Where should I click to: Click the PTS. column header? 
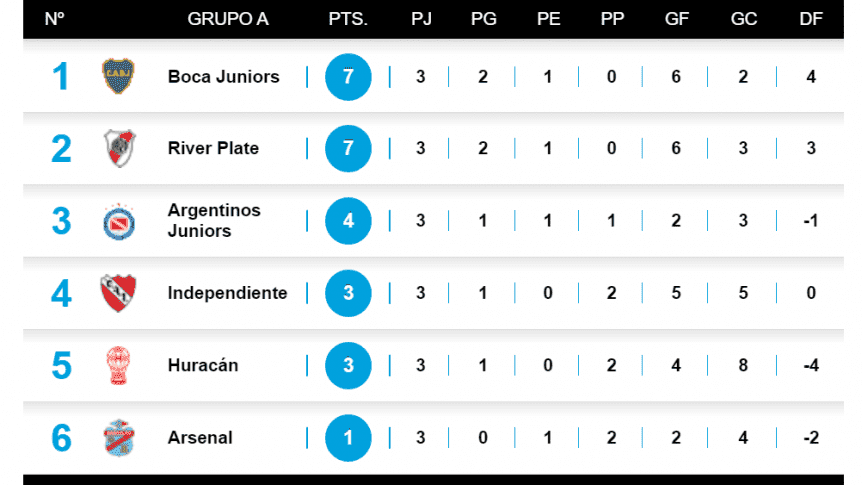348,19
